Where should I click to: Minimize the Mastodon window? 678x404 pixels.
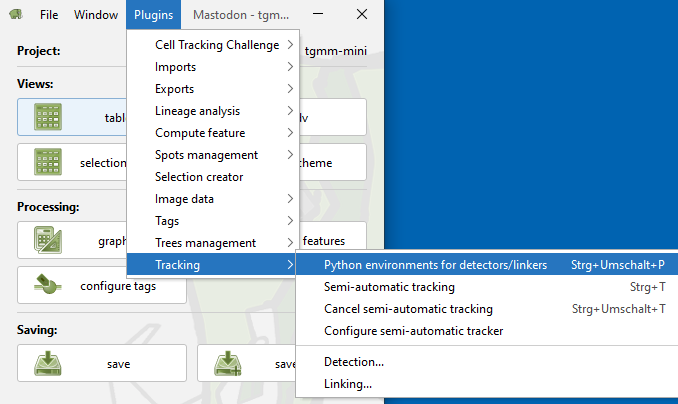(x=318, y=14)
